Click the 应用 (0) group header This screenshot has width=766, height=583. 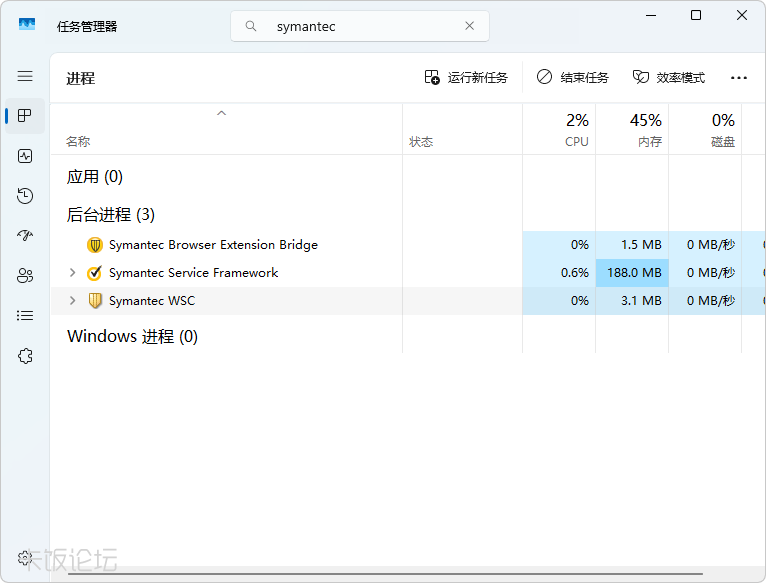pos(95,176)
